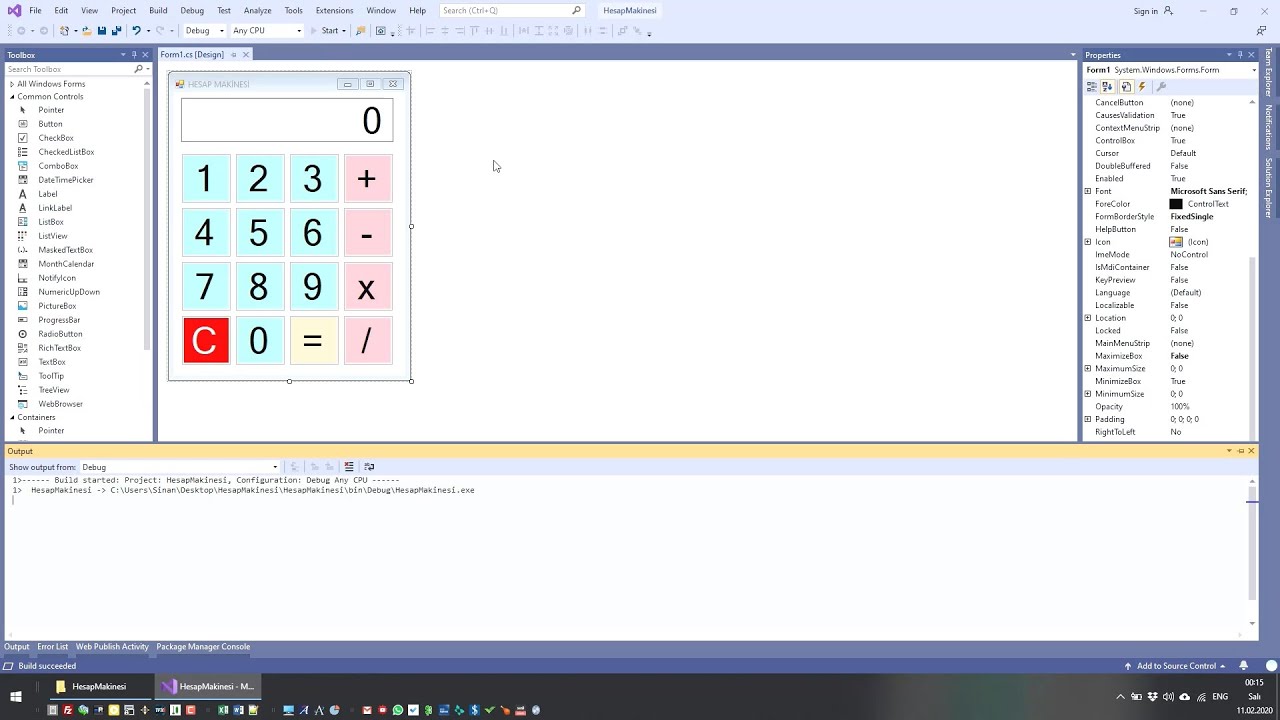Click the Open File toolbar icon
The height and width of the screenshot is (720, 1280).
click(86, 31)
